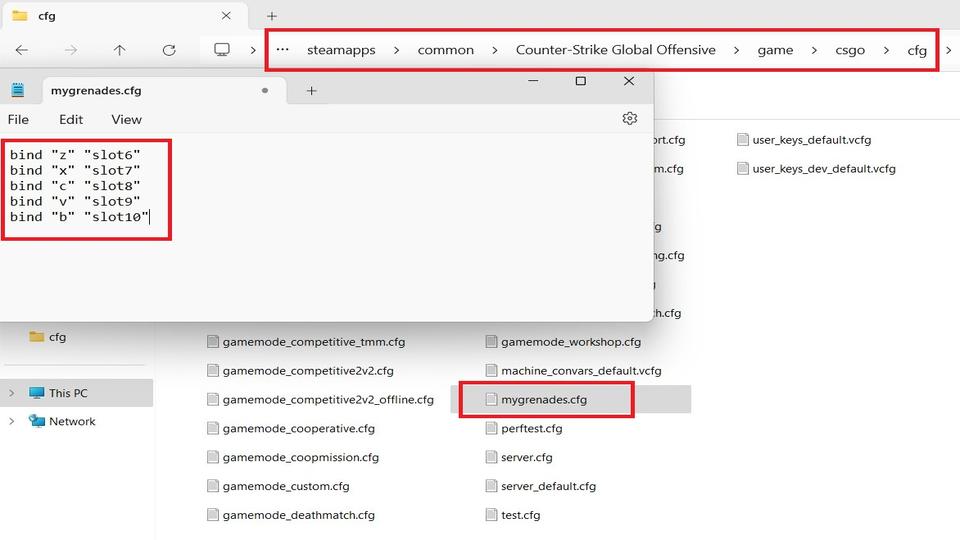Image resolution: width=960 pixels, height=540 pixels.
Task: Show hidden breadcrumb path ellipsis
Action: pos(282,50)
